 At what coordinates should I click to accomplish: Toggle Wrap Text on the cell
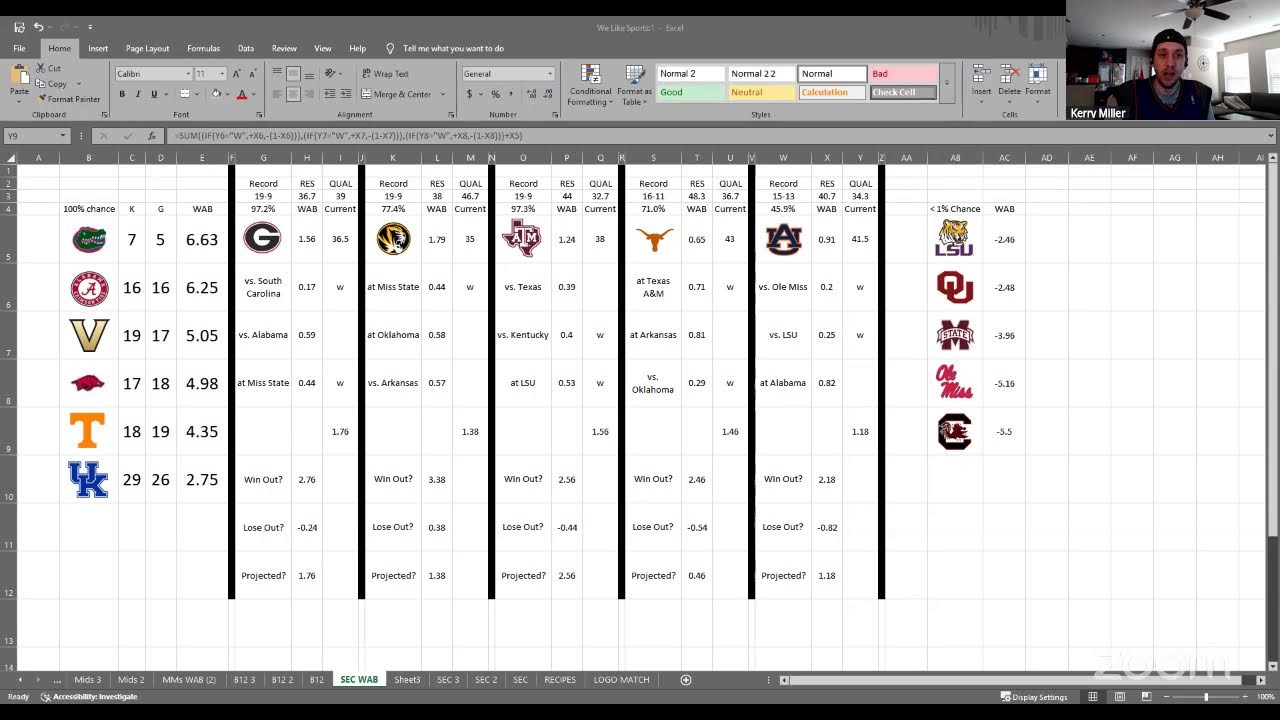384,74
